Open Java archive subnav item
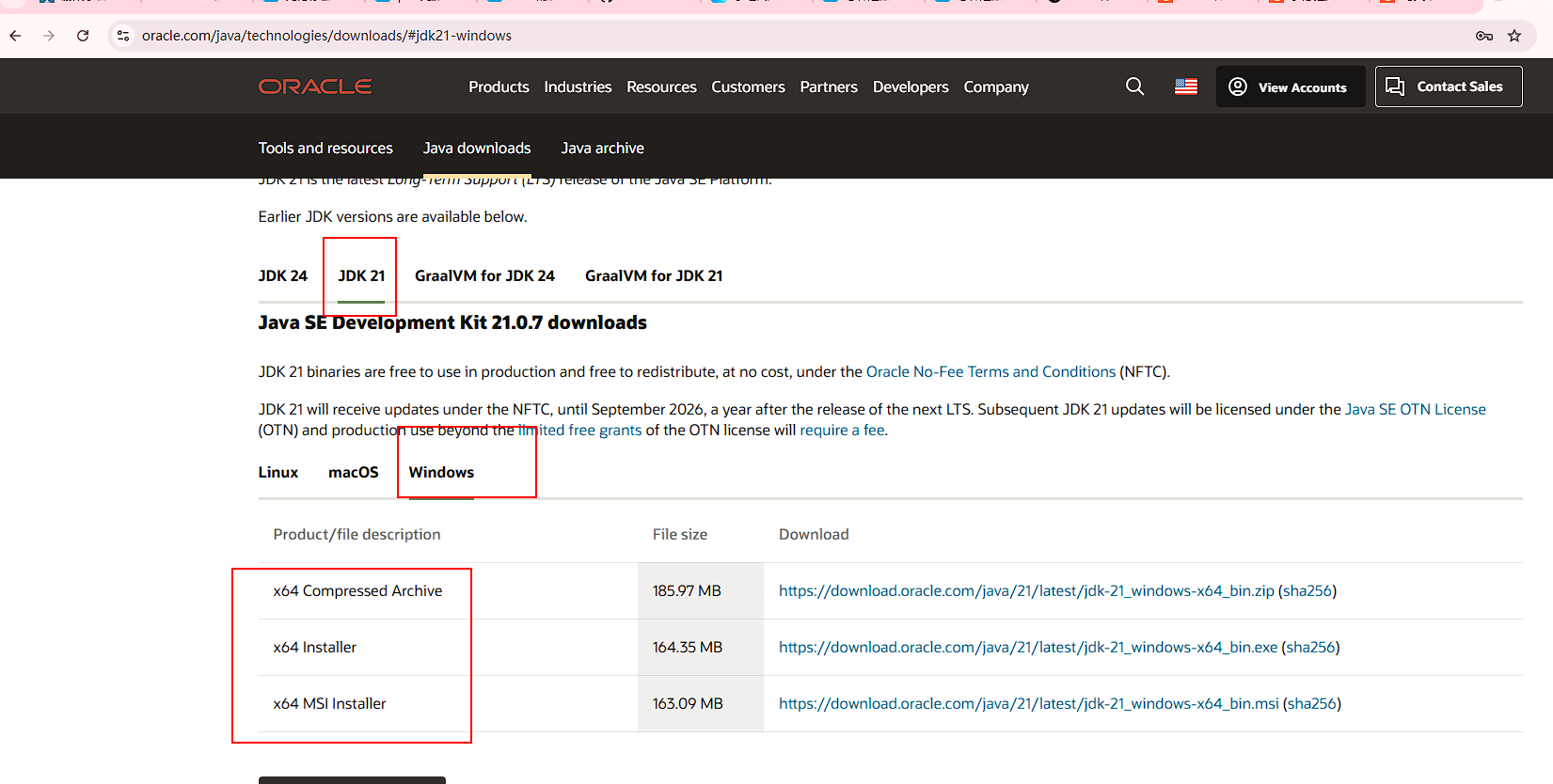1553x784 pixels. point(602,148)
